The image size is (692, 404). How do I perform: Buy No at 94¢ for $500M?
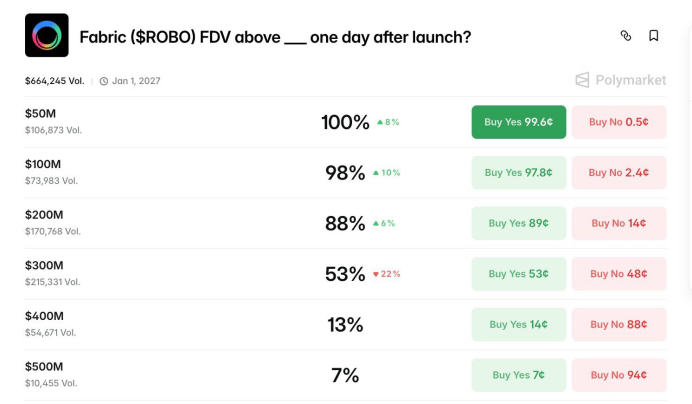click(x=619, y=375)
